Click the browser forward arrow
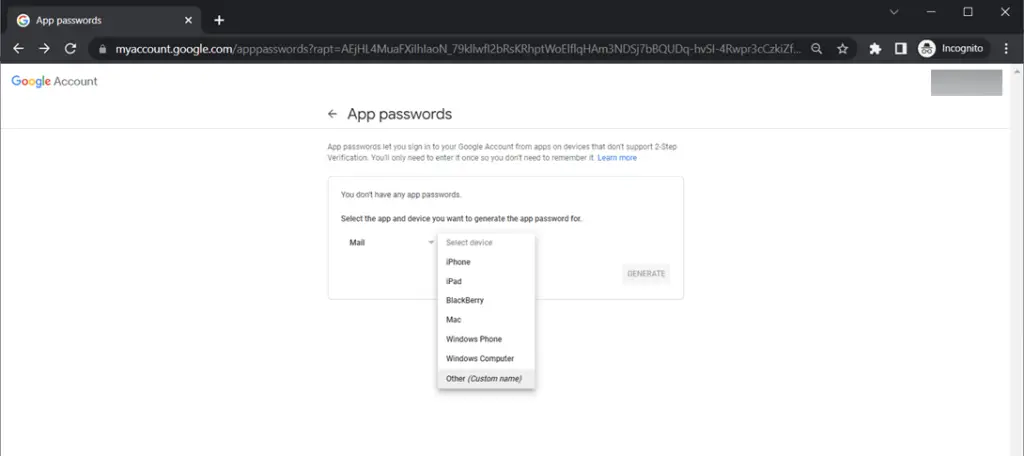Screen dimensions: 1024x456 (x=44, y=49)
